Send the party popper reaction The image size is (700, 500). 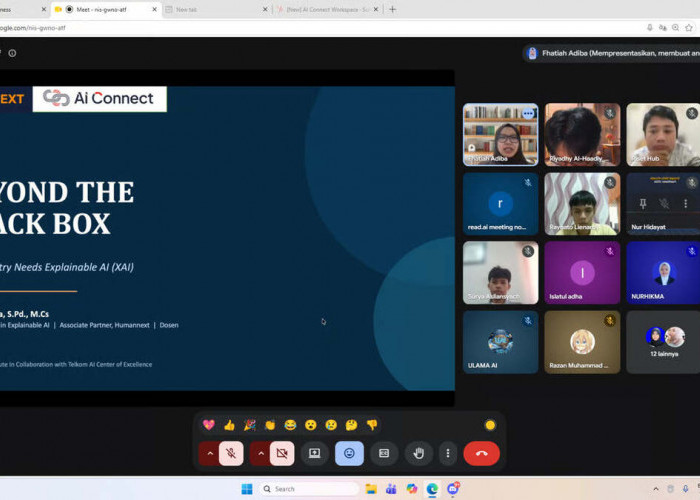250,425
